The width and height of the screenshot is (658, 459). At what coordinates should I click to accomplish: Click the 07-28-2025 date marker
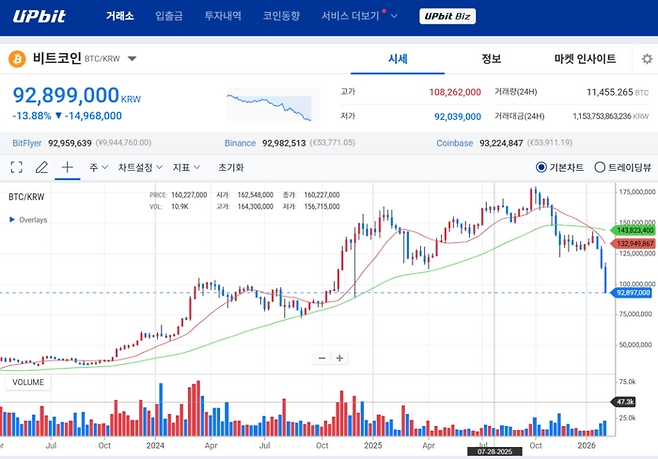(495, 452)
